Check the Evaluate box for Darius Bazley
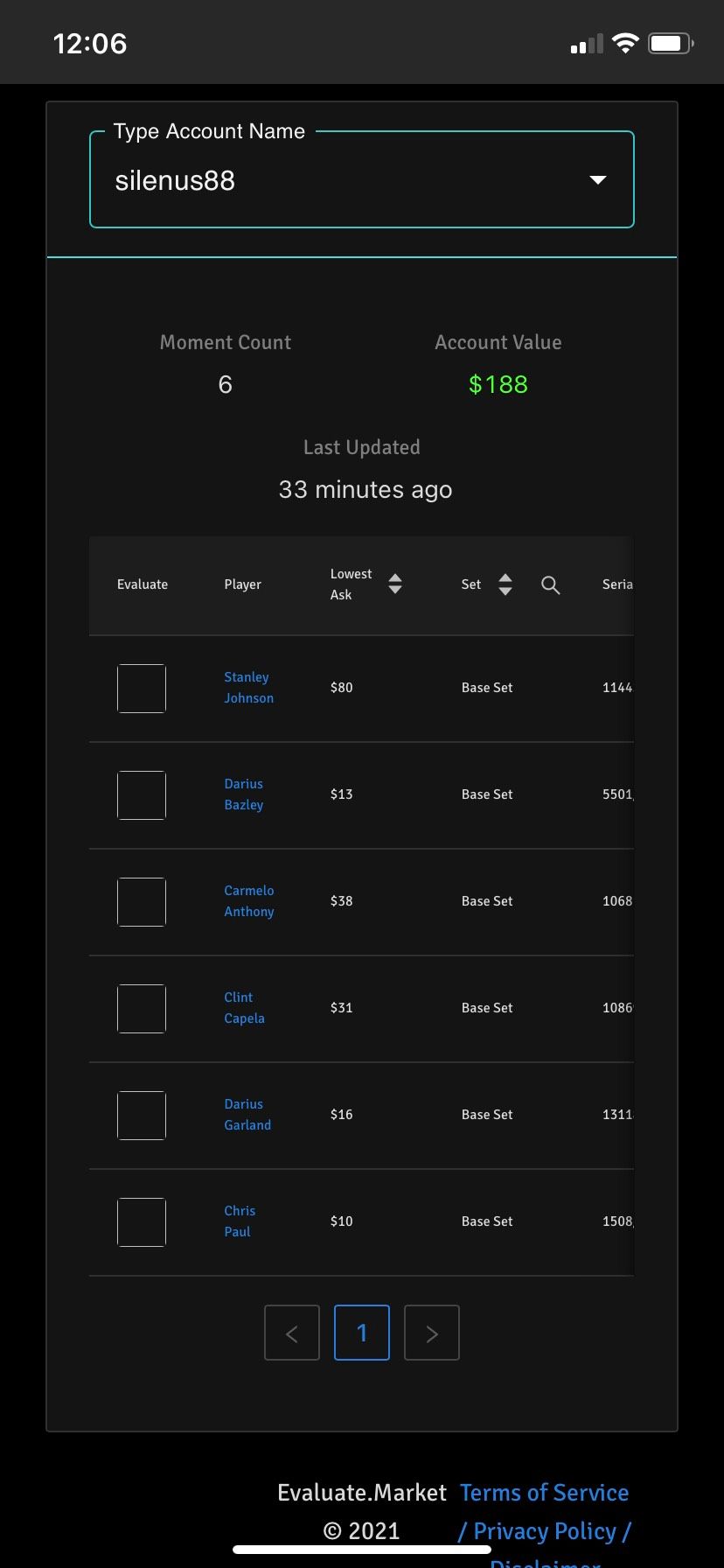This screenshot has width=724, height=1568. [x=142, y=795]
